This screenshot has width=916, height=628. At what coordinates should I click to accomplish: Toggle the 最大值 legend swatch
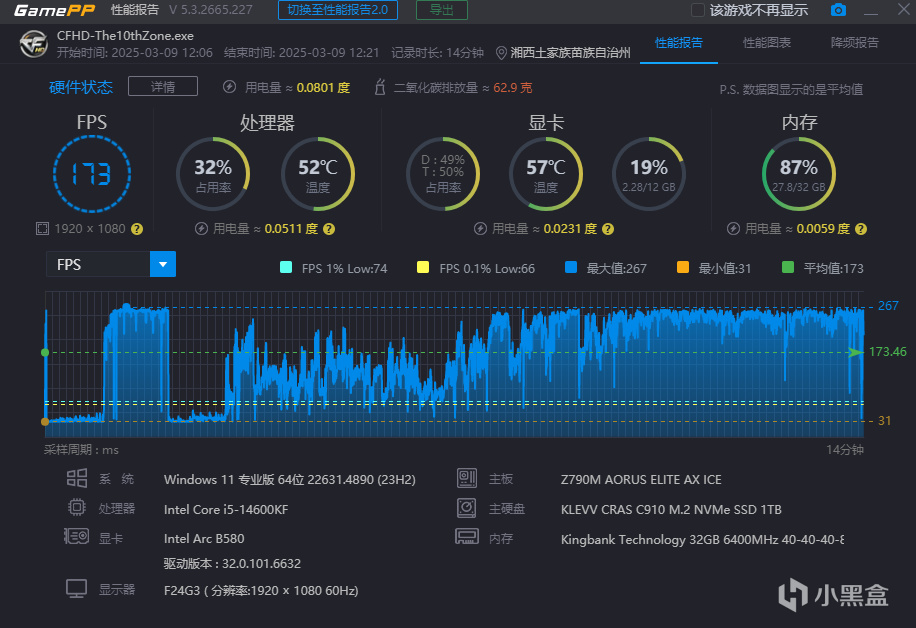coord(571,268)
